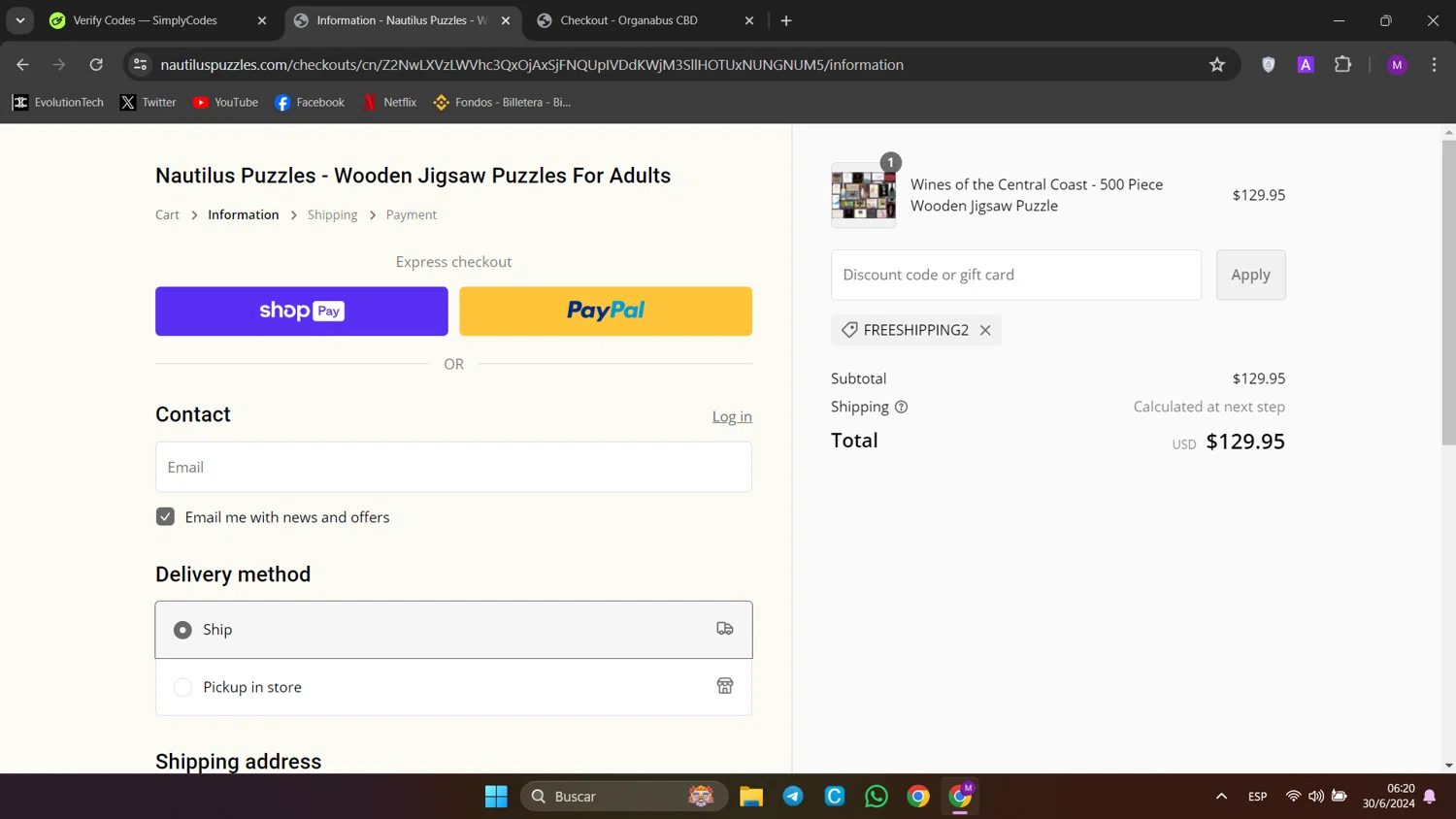Click the delivery truck icon
1456x819 pixels.
[x=725, y=629]
